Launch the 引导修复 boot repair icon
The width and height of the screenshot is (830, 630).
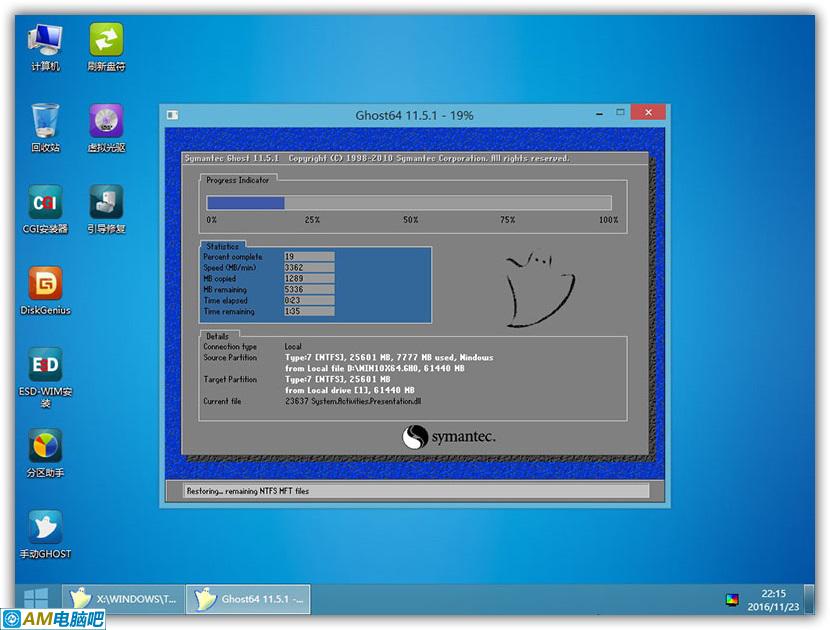(x=106, y=209)
